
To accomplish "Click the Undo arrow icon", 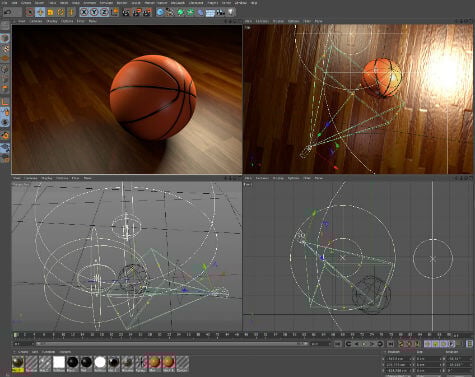I will tap(8, 12).
